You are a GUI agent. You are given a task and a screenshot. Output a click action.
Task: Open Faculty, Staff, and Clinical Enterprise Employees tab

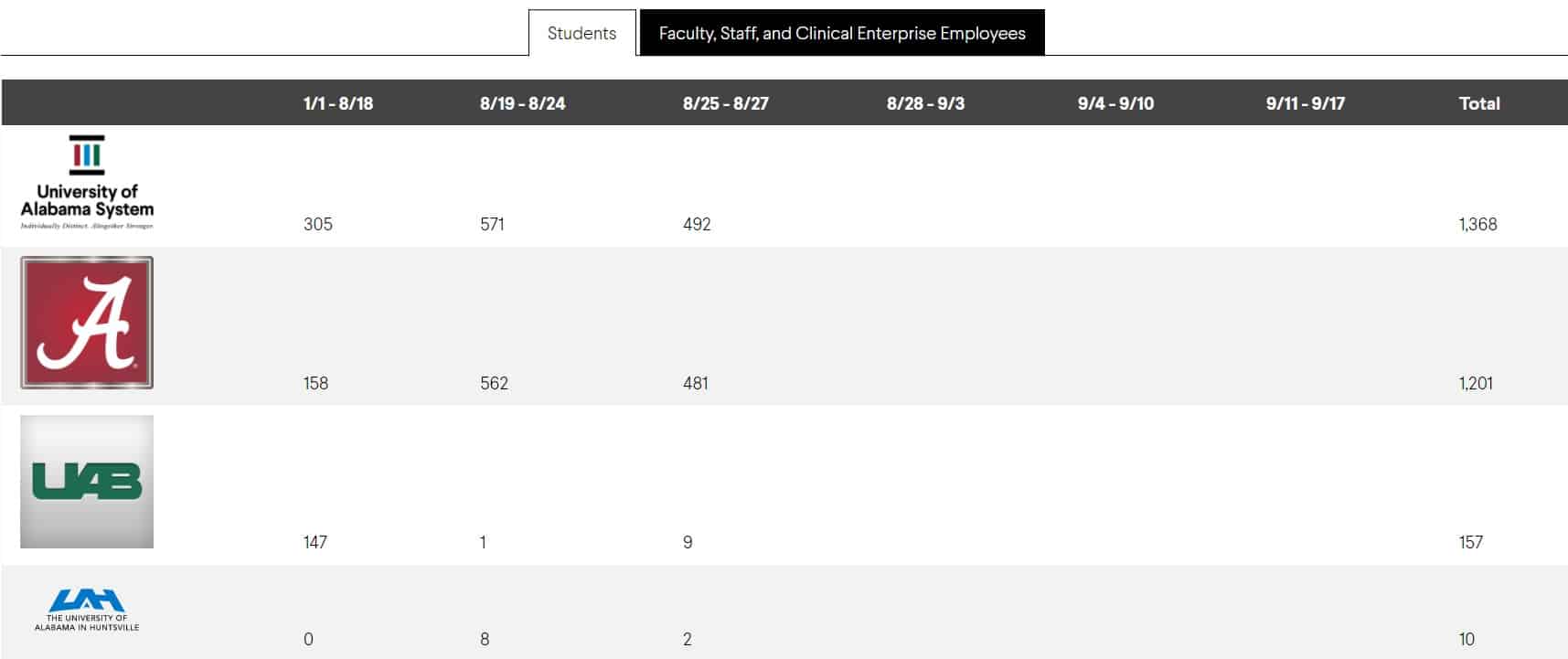tap(842, 33)
